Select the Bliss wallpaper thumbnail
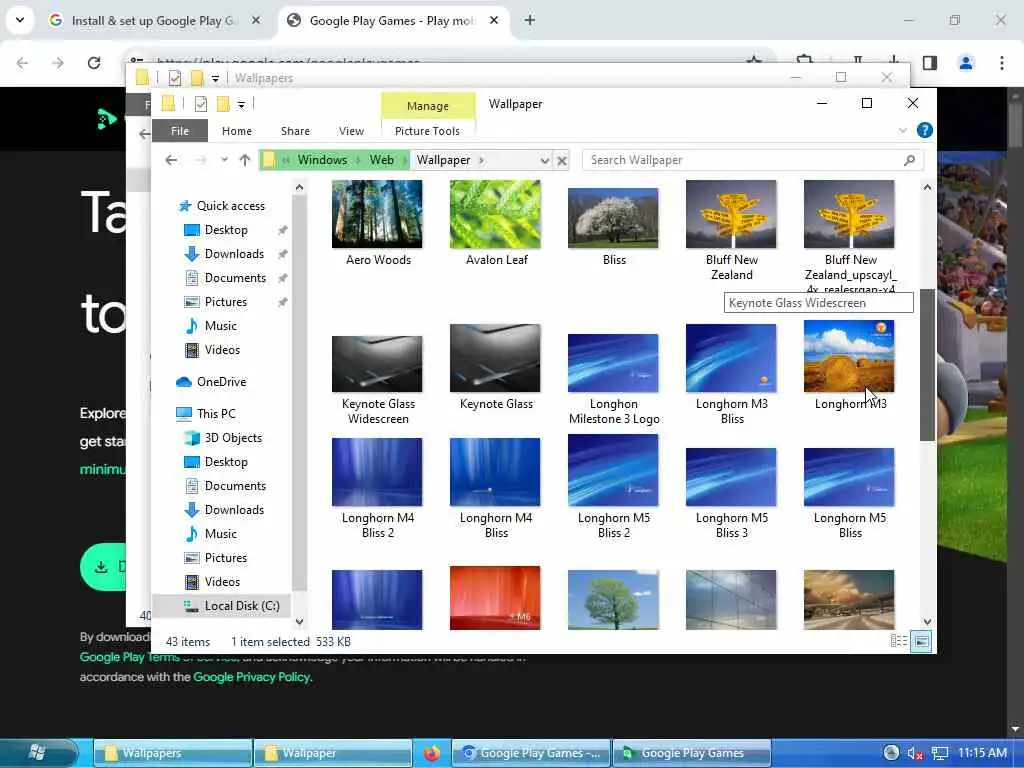This screenshot has width=1024, height=768. 613,218
